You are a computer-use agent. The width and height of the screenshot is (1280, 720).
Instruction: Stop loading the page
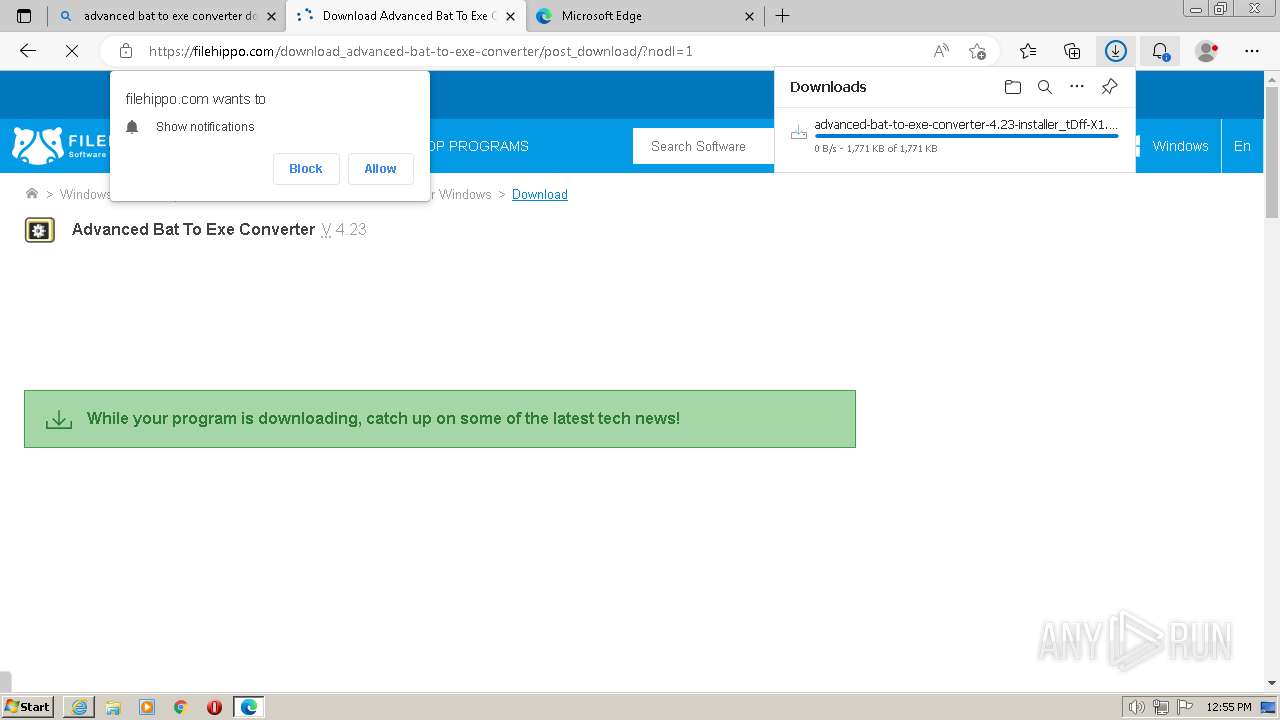[x=72, y=51]
